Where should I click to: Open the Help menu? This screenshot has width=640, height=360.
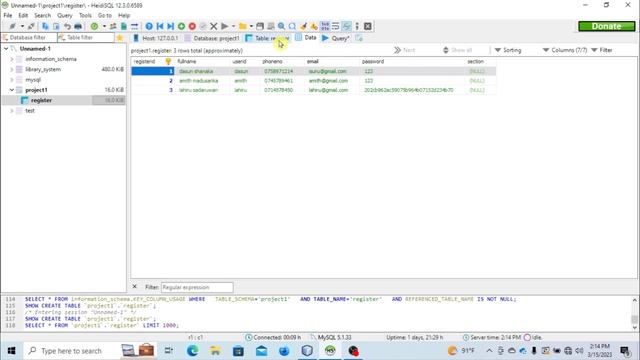pyautogui.click(x=124, y=16)
